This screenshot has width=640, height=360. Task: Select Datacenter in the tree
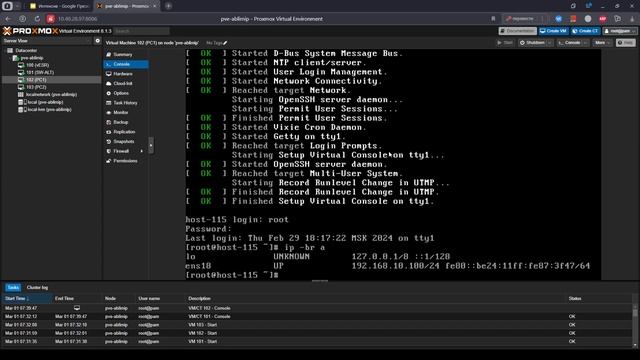pos(26,51)
